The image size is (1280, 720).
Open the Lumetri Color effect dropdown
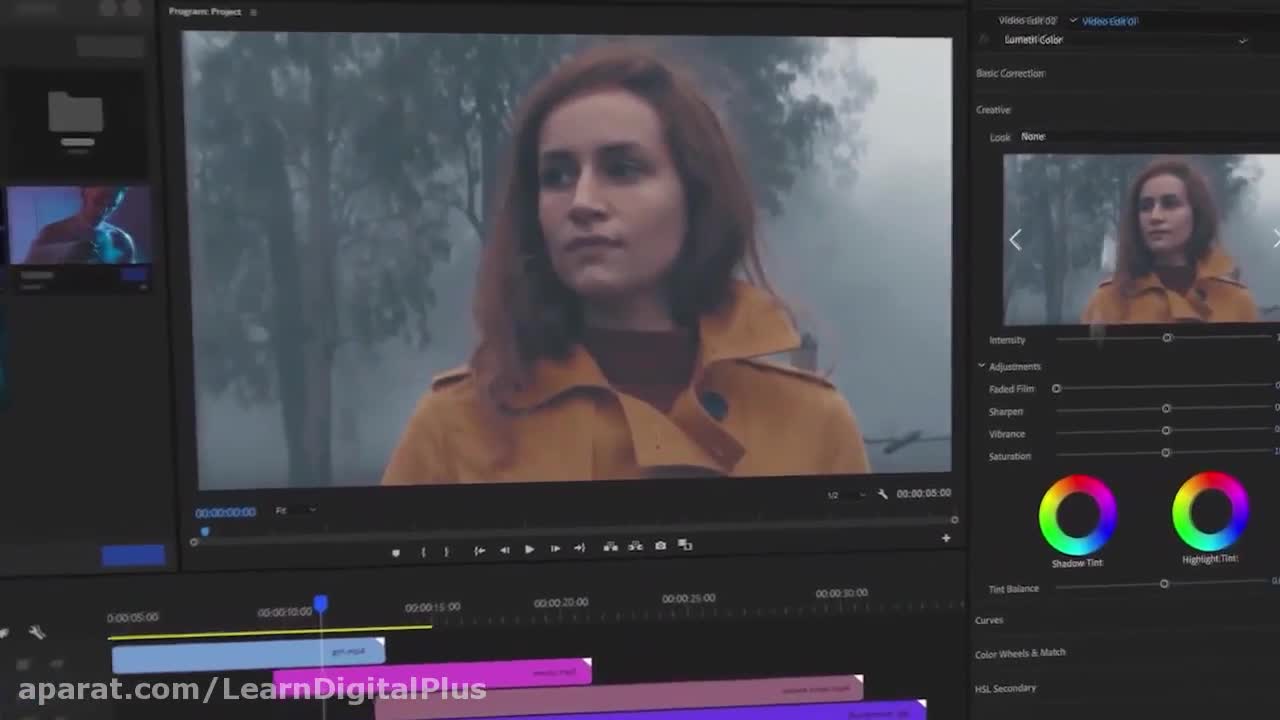pyautogui.click(x=1242, y=41)
